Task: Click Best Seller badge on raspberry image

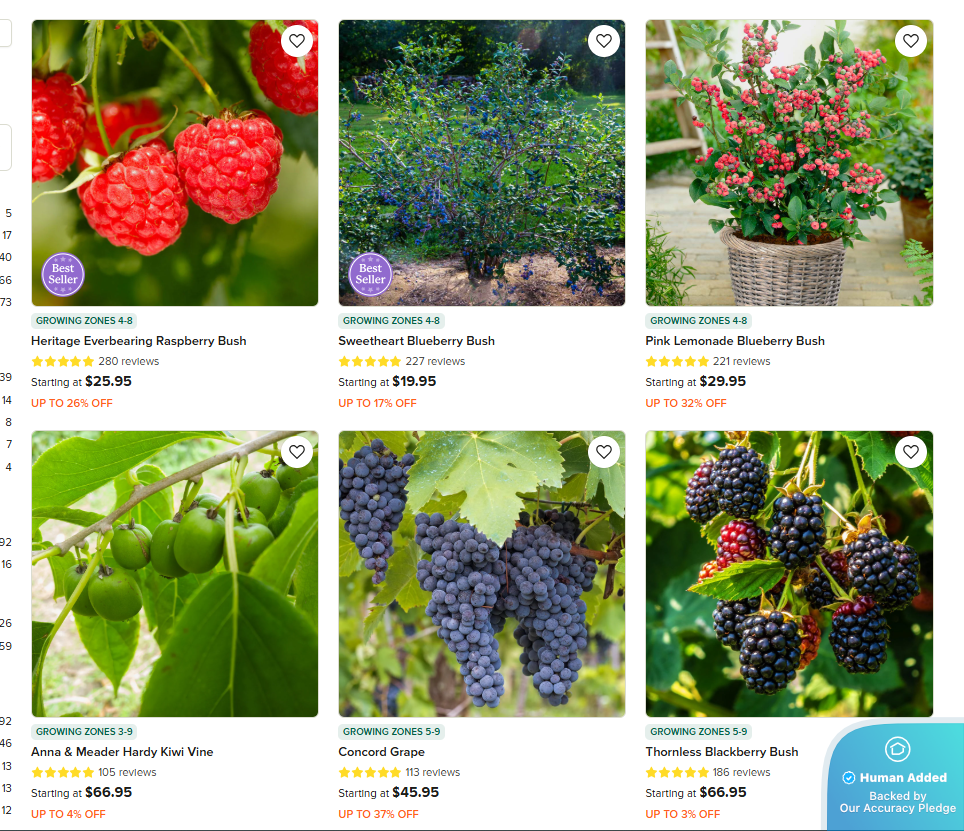Action: tap(63, 274)
